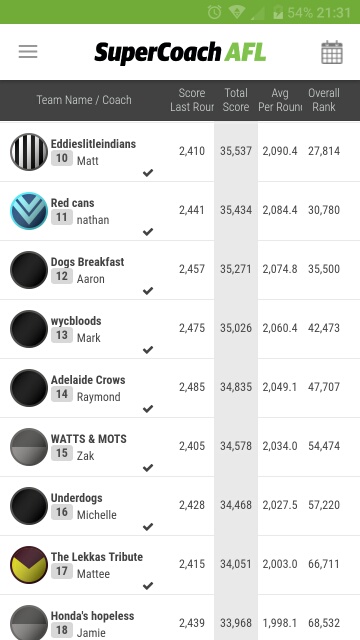Tap checkmark on Underdogs row

pos(148,527)
